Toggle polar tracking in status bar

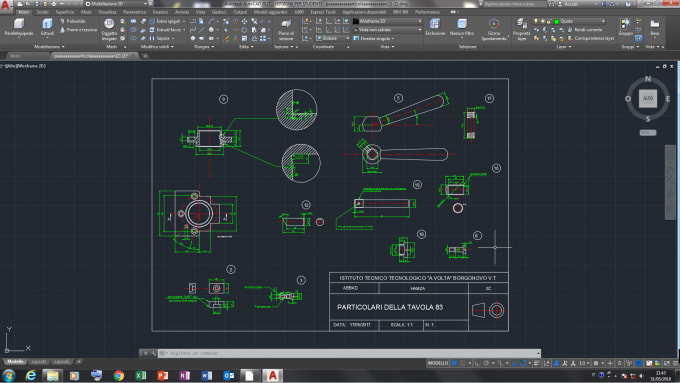(x=487, y=363)
